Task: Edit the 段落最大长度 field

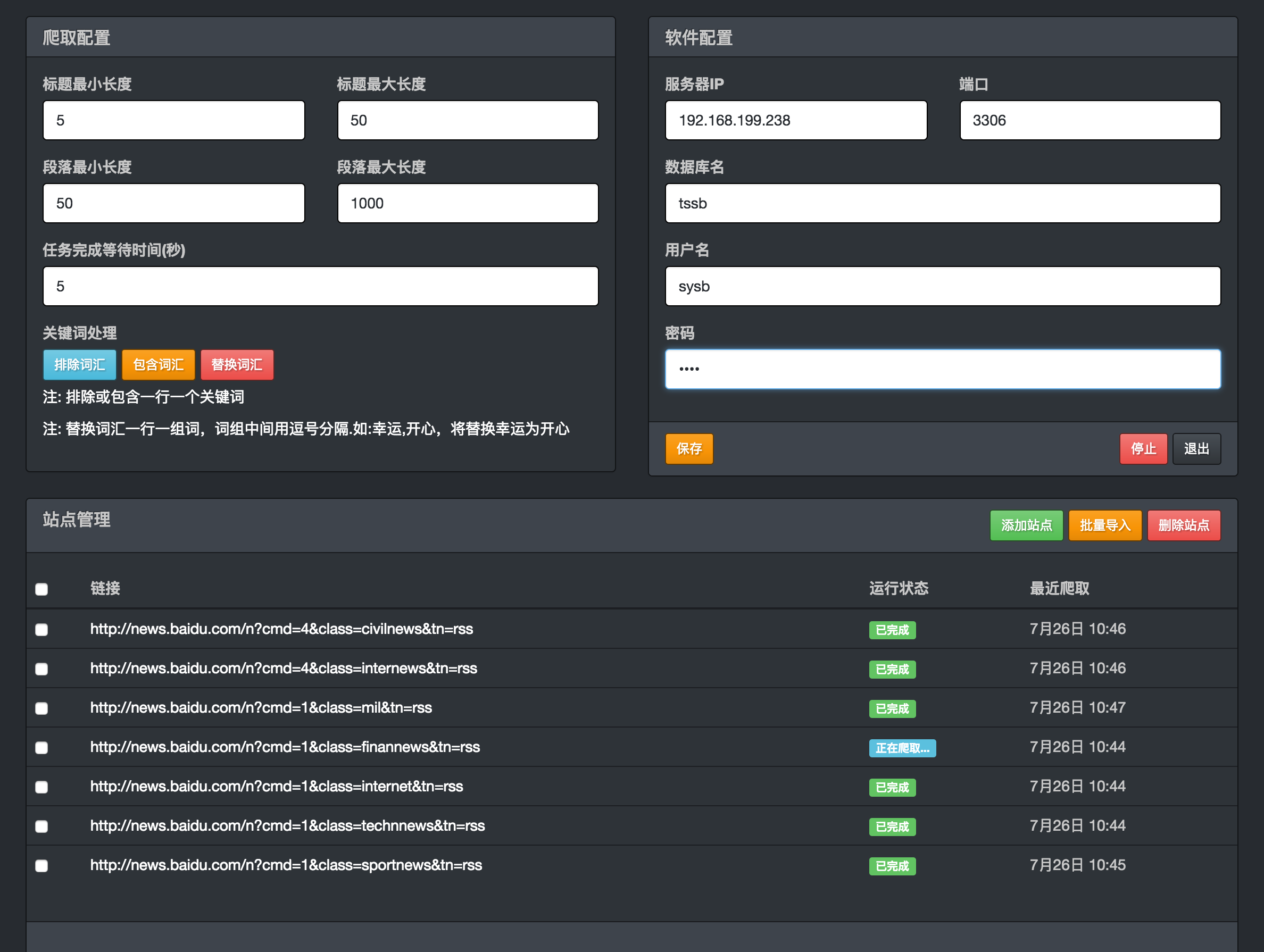Action: (468, 203)
